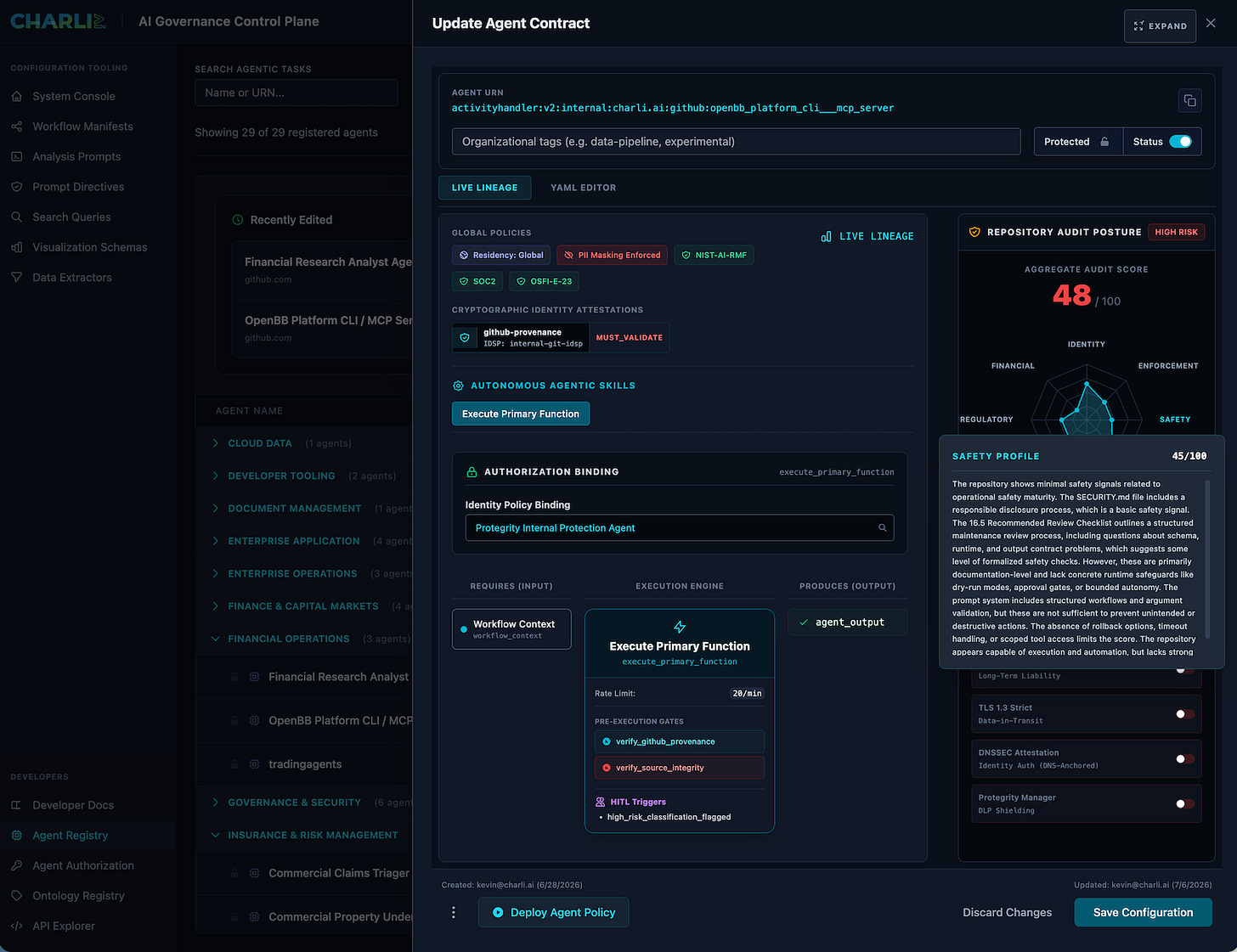The height and width of the screenshot is (952, 1237).
Task: Click the lock icon in Authorization Binding
Action: tap(472, 471)
